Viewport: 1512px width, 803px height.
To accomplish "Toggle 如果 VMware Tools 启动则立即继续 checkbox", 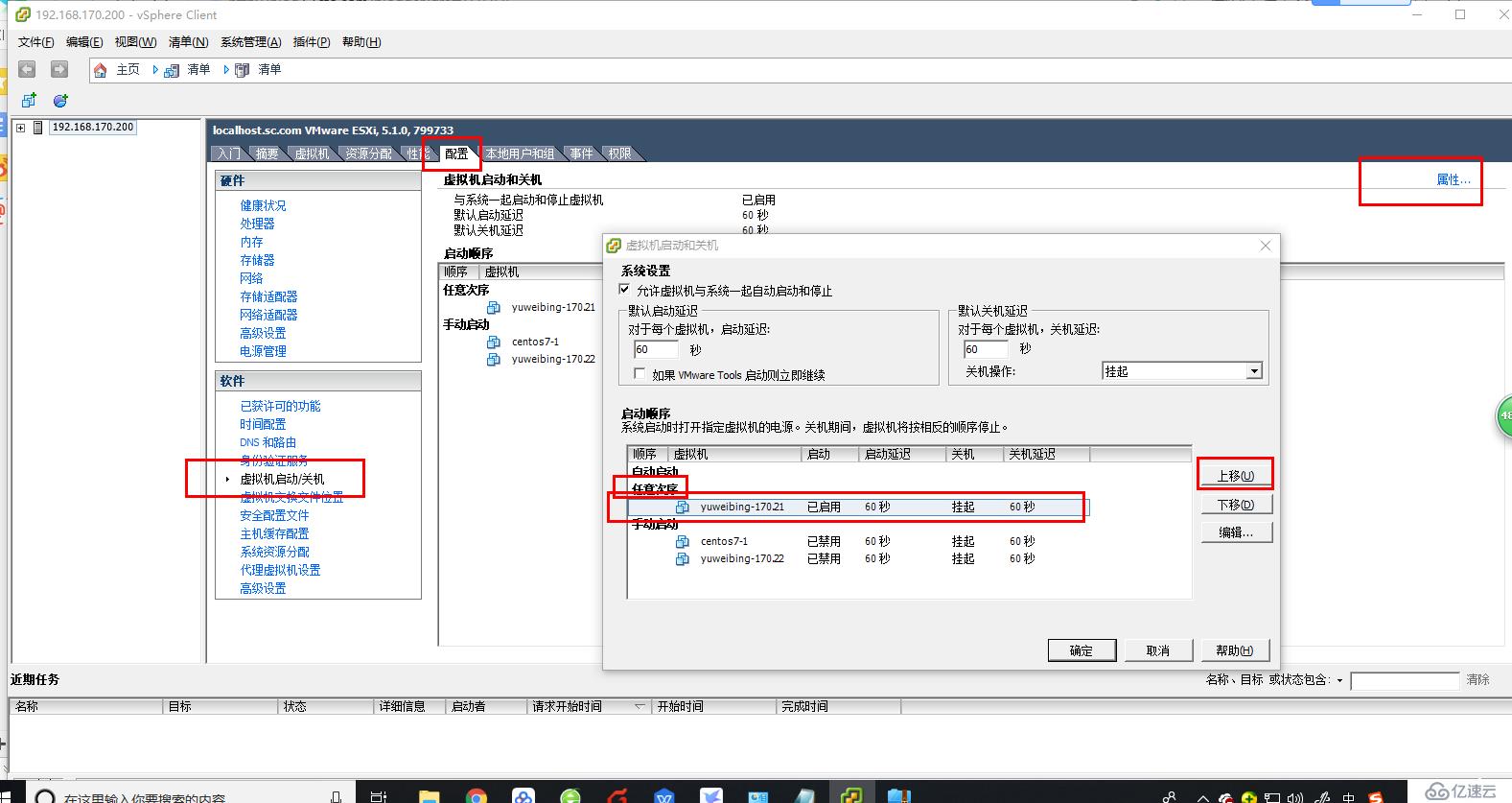I will click(x=640, y=374).
